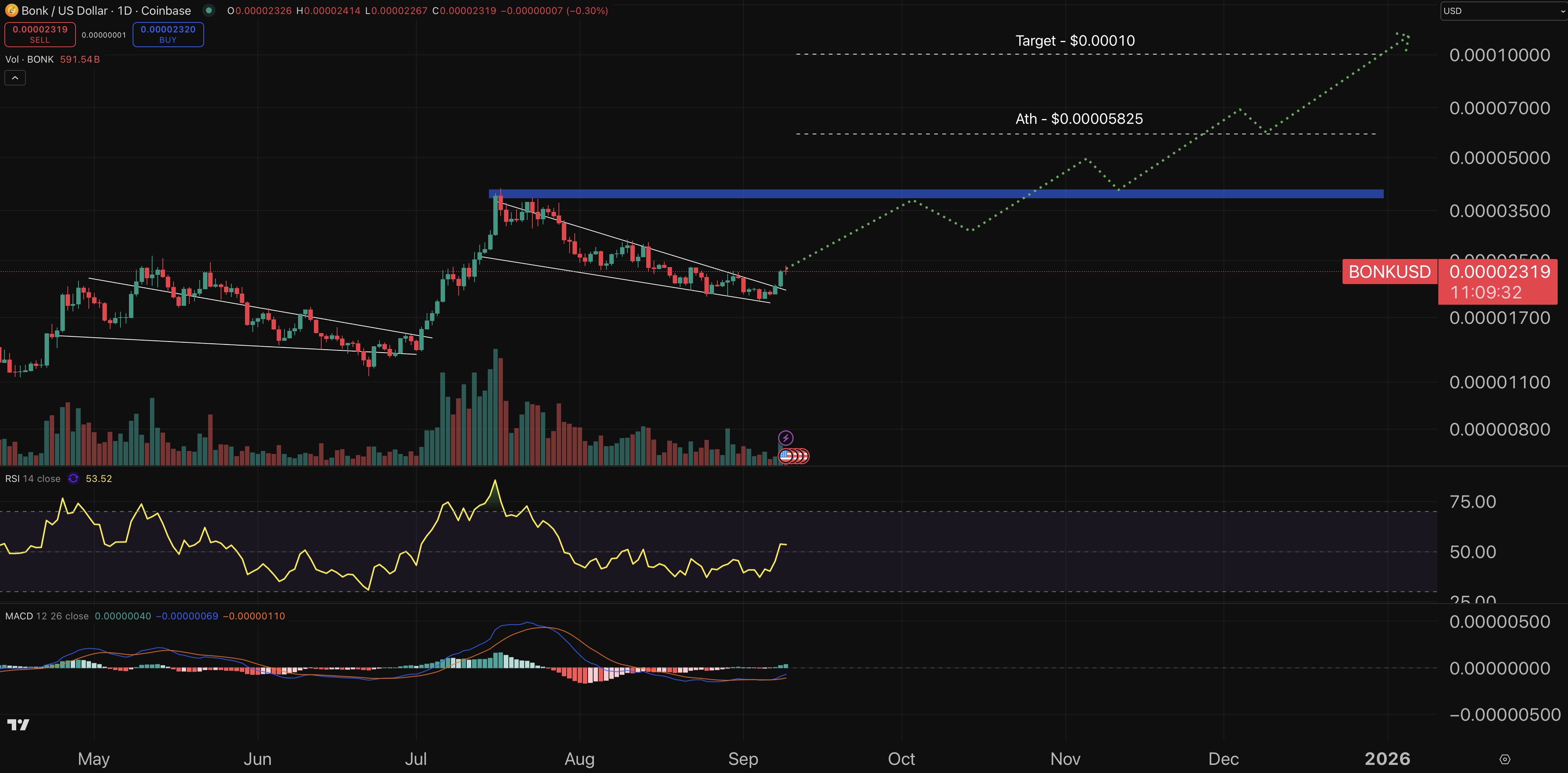Open the 1D timeframe selector in the title

click(125, 10)
